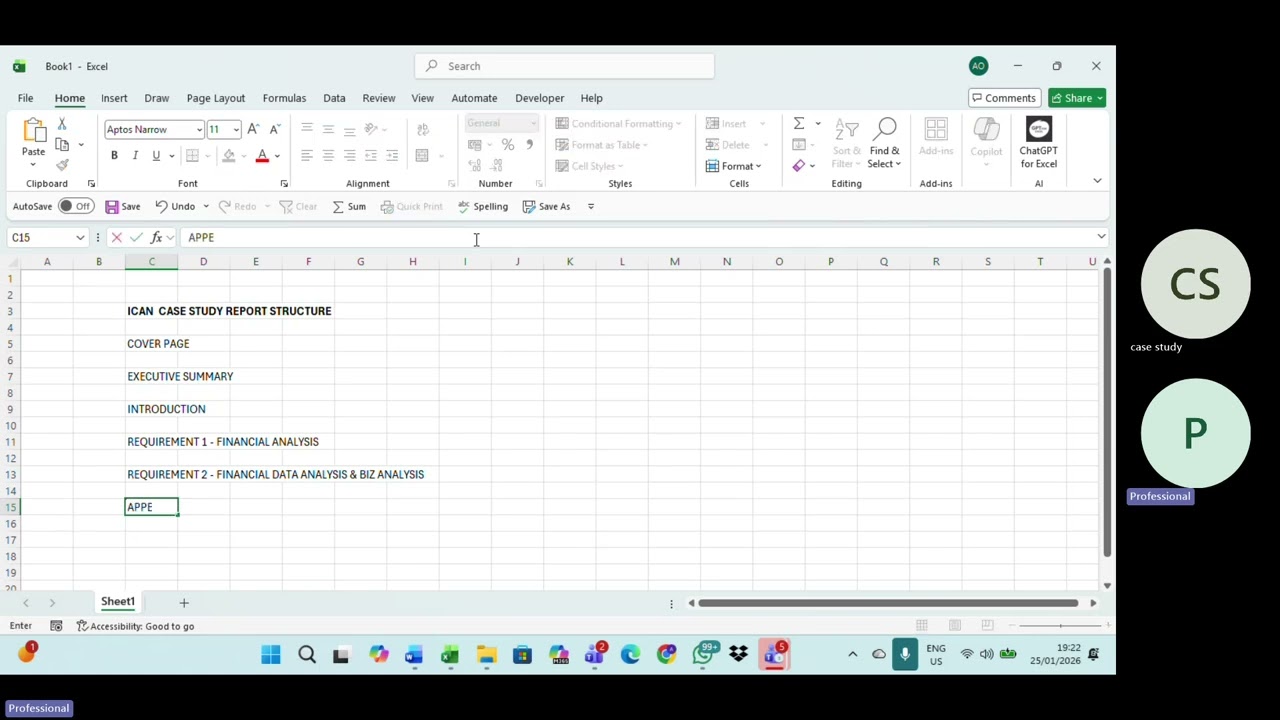The image size is (1280, 720).
Task: Open Microsoft Edge from the taskbar
Action: [630, 655]
